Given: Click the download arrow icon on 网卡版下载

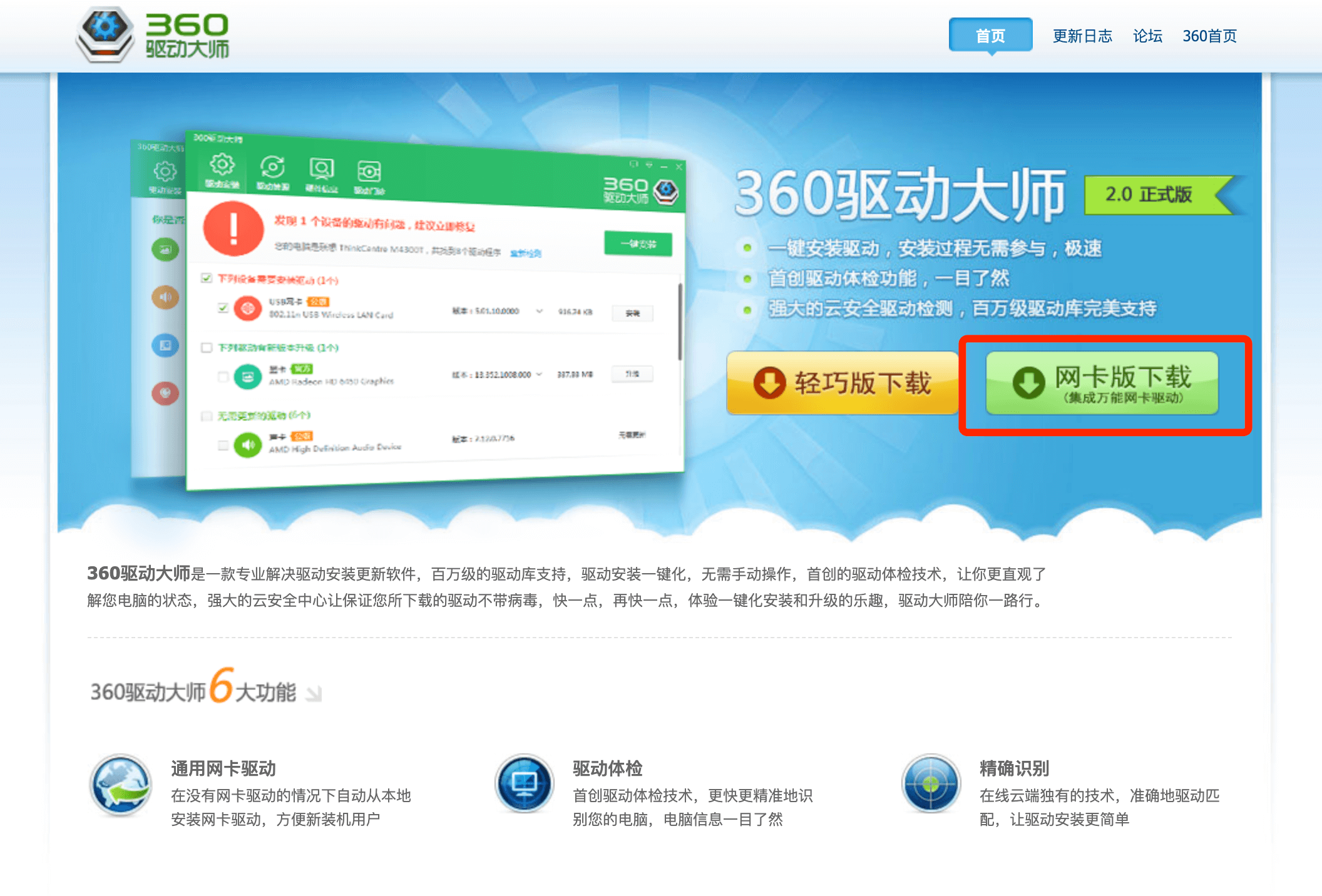Looking at the screenshot, I should 1028,382.
